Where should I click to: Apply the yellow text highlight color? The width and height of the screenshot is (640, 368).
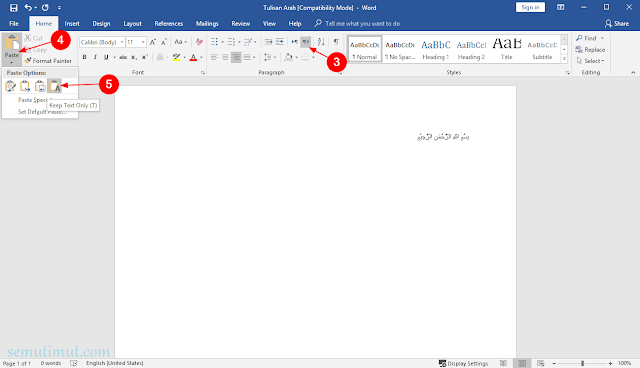[x=176, y=57]
